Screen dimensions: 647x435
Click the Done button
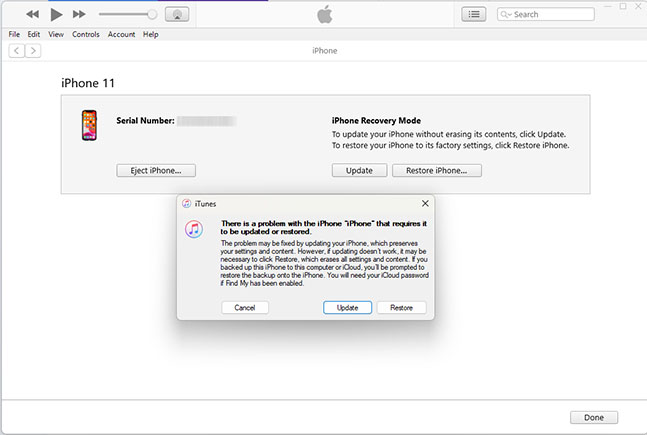point(594,417)
